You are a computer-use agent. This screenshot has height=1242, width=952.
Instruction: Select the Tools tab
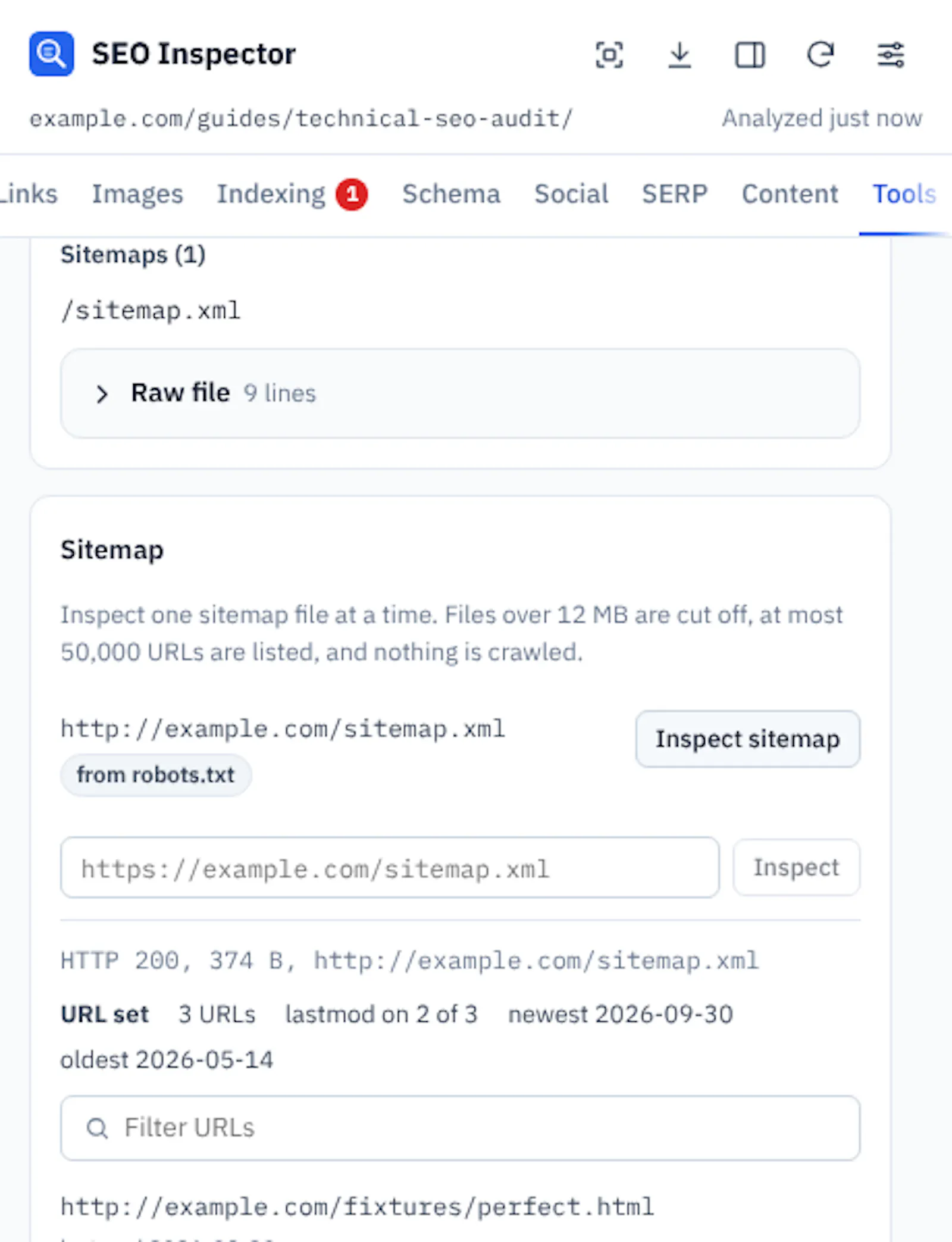click(x=904, y=194)
